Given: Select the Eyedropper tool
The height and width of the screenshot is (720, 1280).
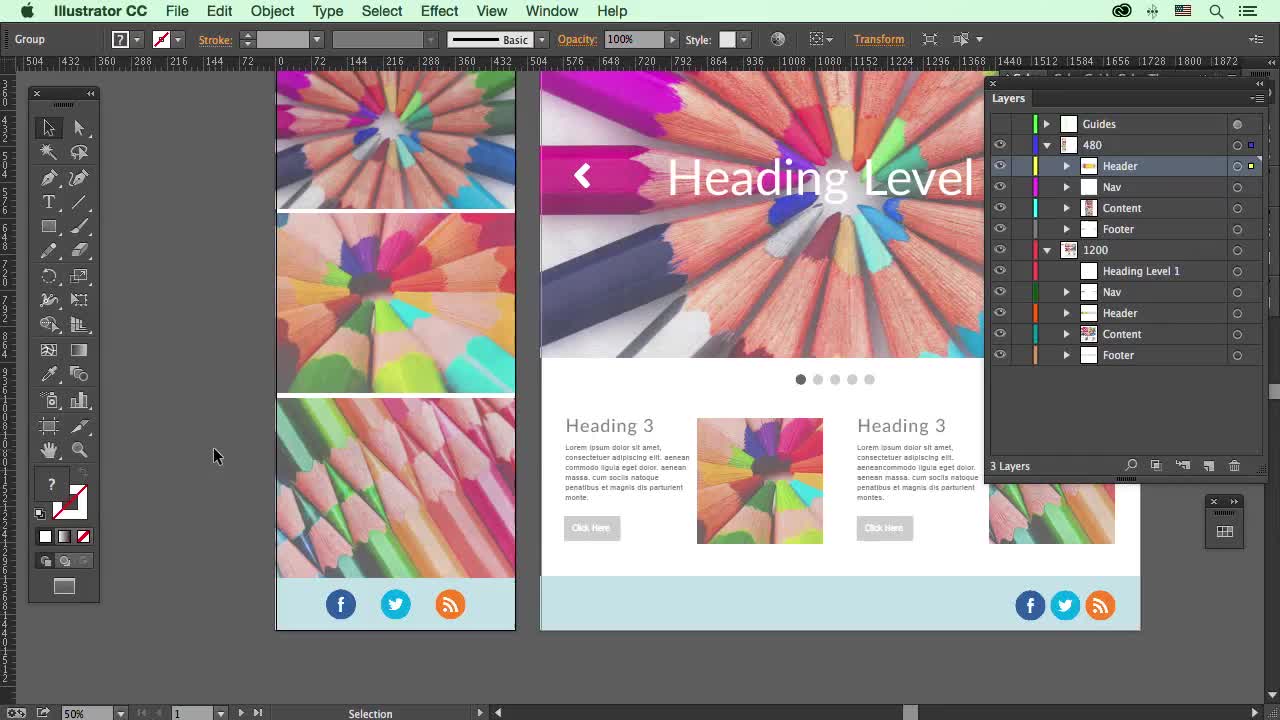Looking at the screenshot, I should pyautogui.click(x=49, y=375).
